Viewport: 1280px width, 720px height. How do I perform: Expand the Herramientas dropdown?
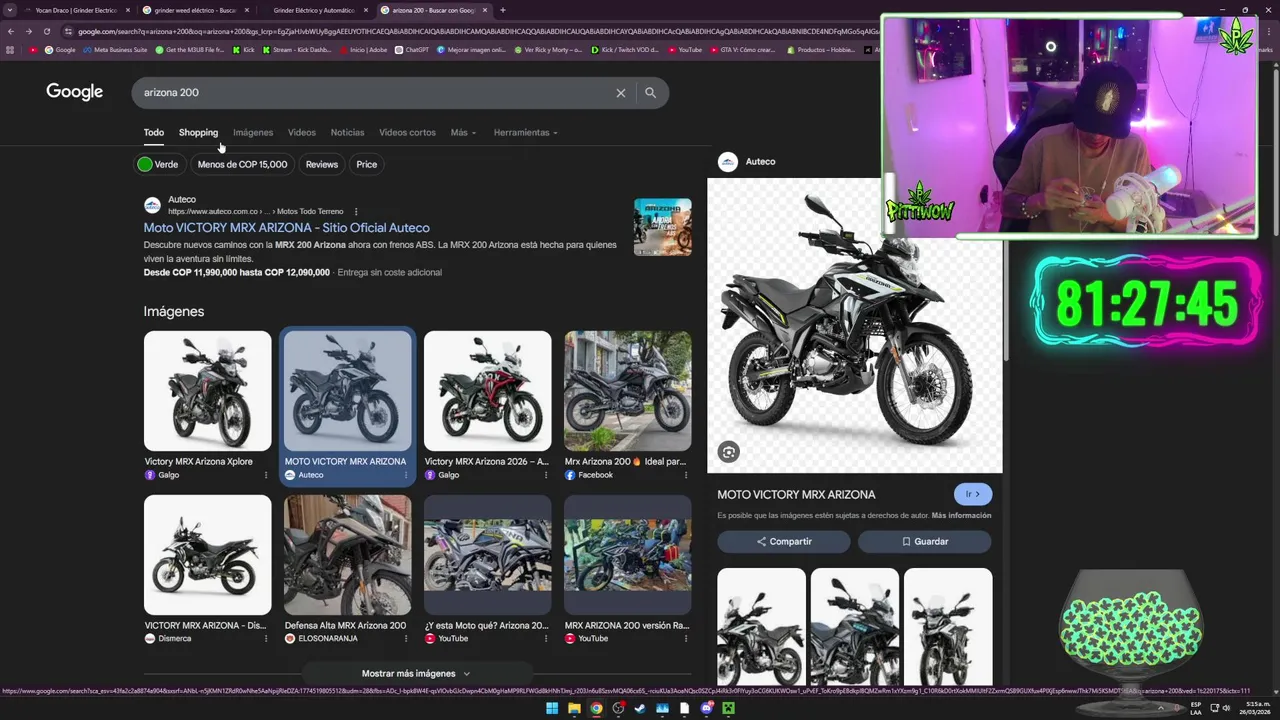pyautogui.click(x=525, y=132)
